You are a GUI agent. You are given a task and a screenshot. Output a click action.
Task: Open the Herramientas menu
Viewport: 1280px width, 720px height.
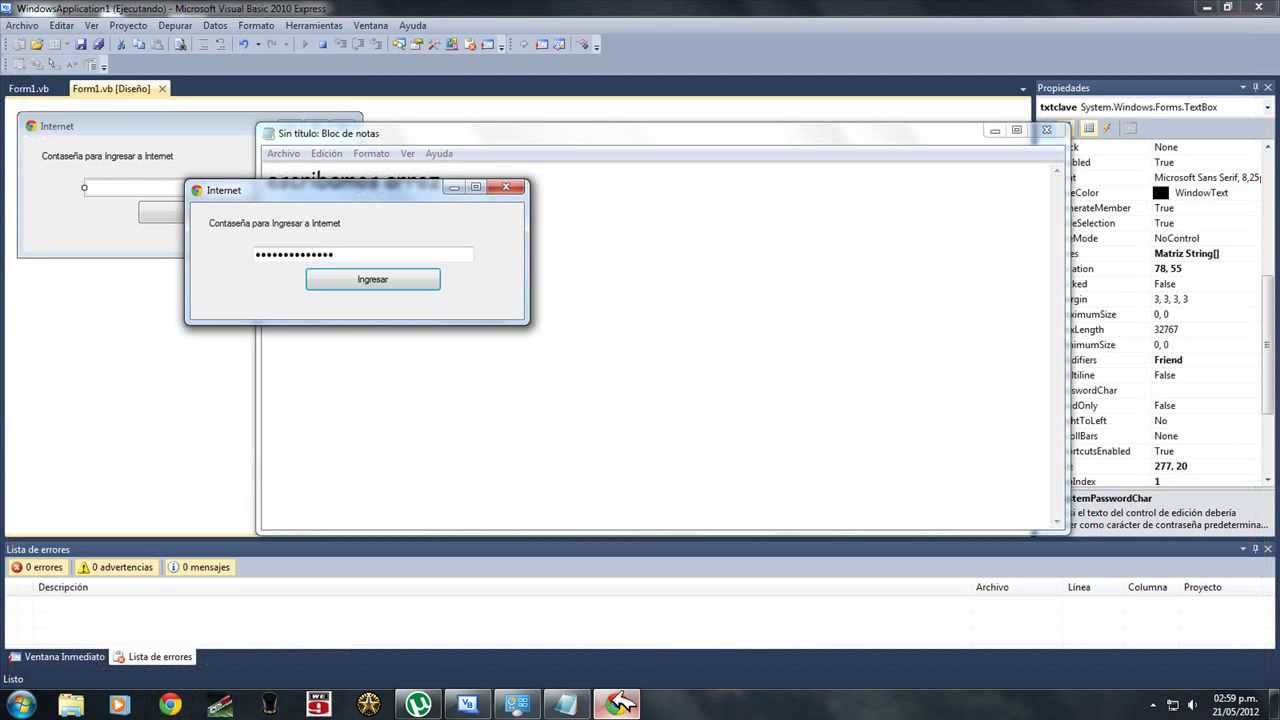pyautogui.click(x=314, y=25)
